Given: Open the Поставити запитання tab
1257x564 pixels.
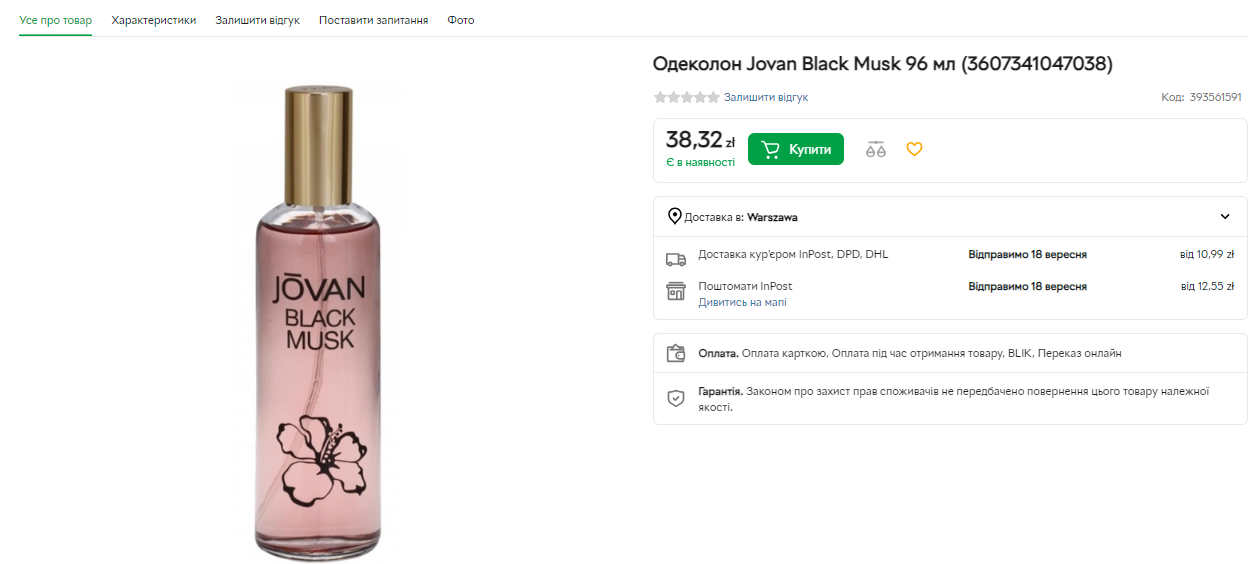Looking at the screenshot, I should [373, 20].
